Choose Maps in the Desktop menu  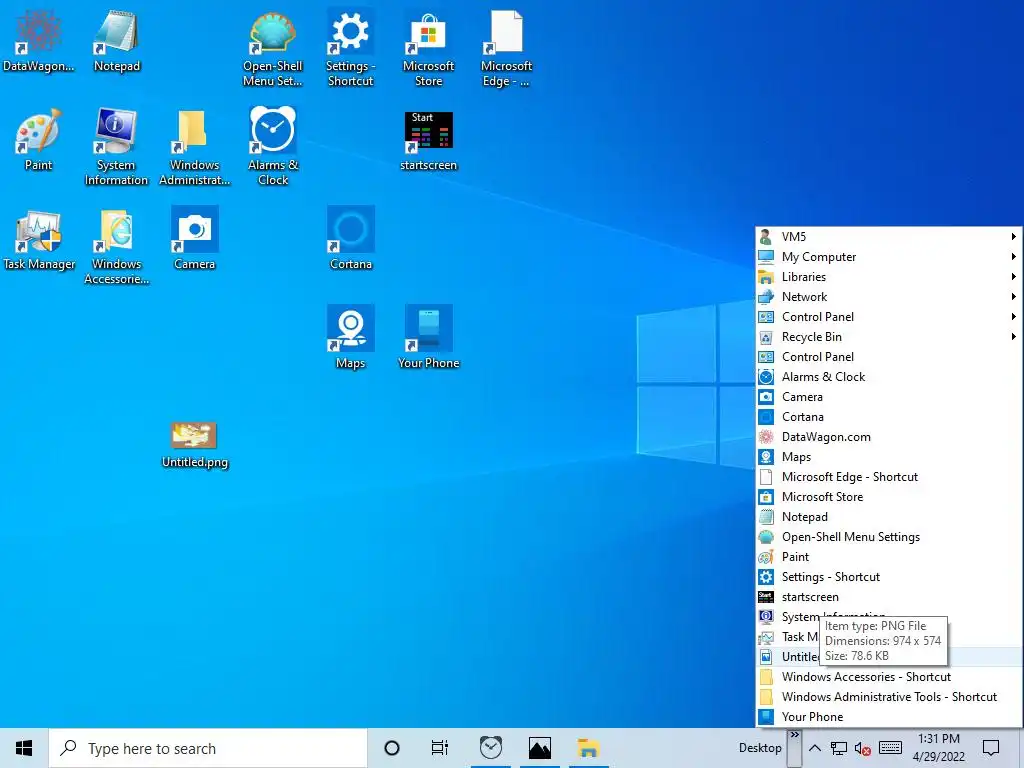click(888, 457)
